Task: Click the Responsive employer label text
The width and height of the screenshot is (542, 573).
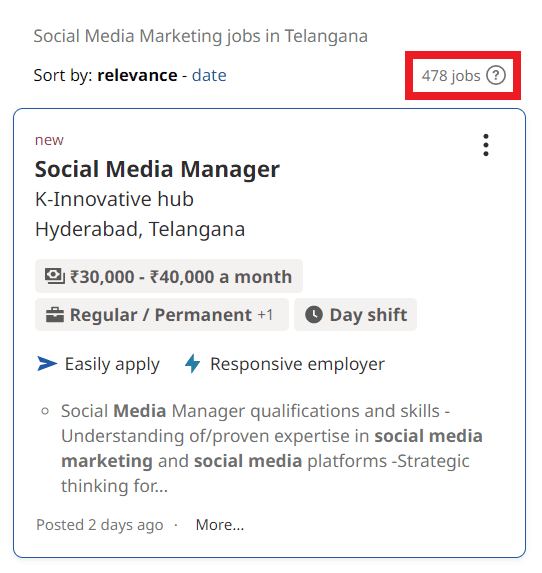Action: click(297, 364)
